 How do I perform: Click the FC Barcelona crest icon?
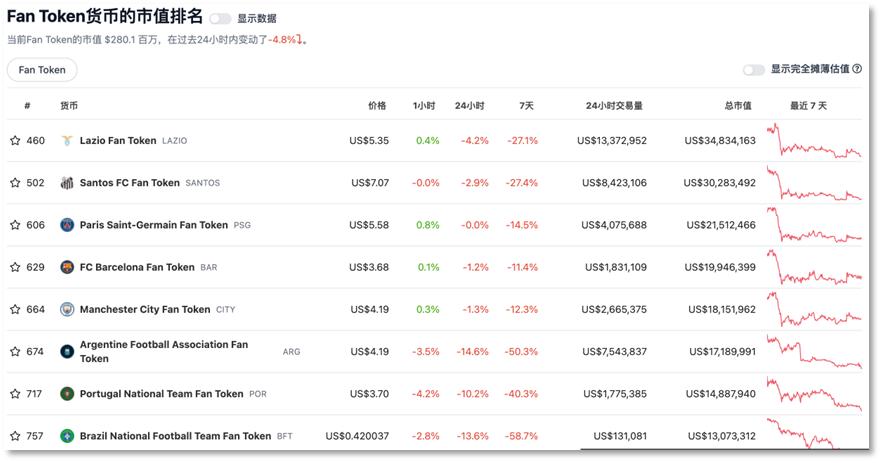tap(67, 267)
